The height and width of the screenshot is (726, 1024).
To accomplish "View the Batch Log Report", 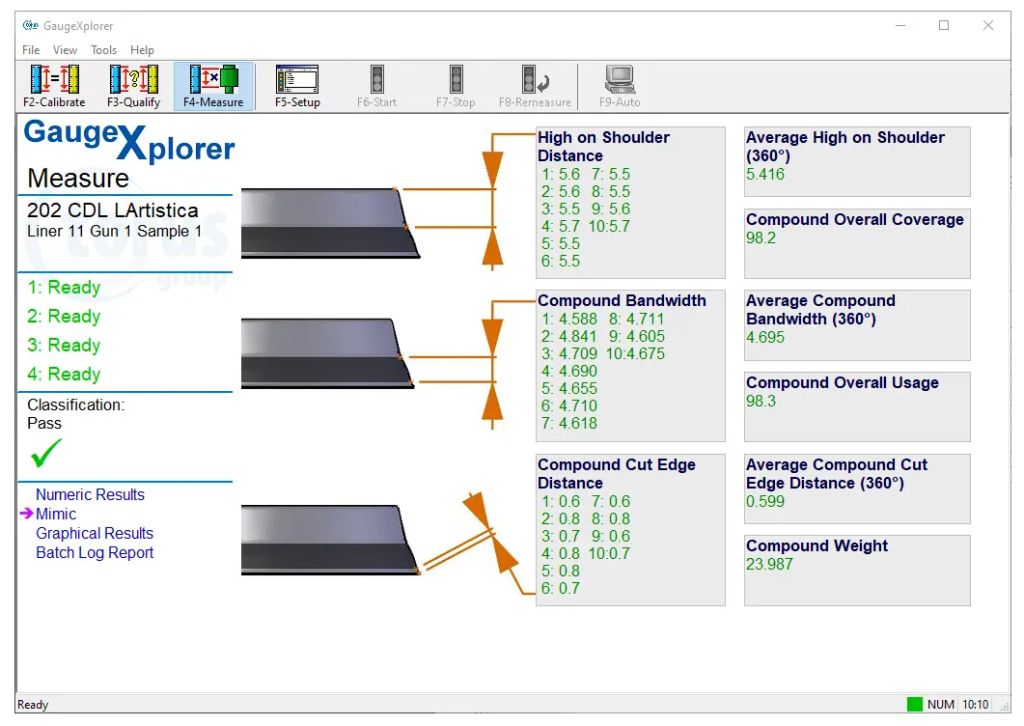I will pyautogui.click(x=95, y=552).
